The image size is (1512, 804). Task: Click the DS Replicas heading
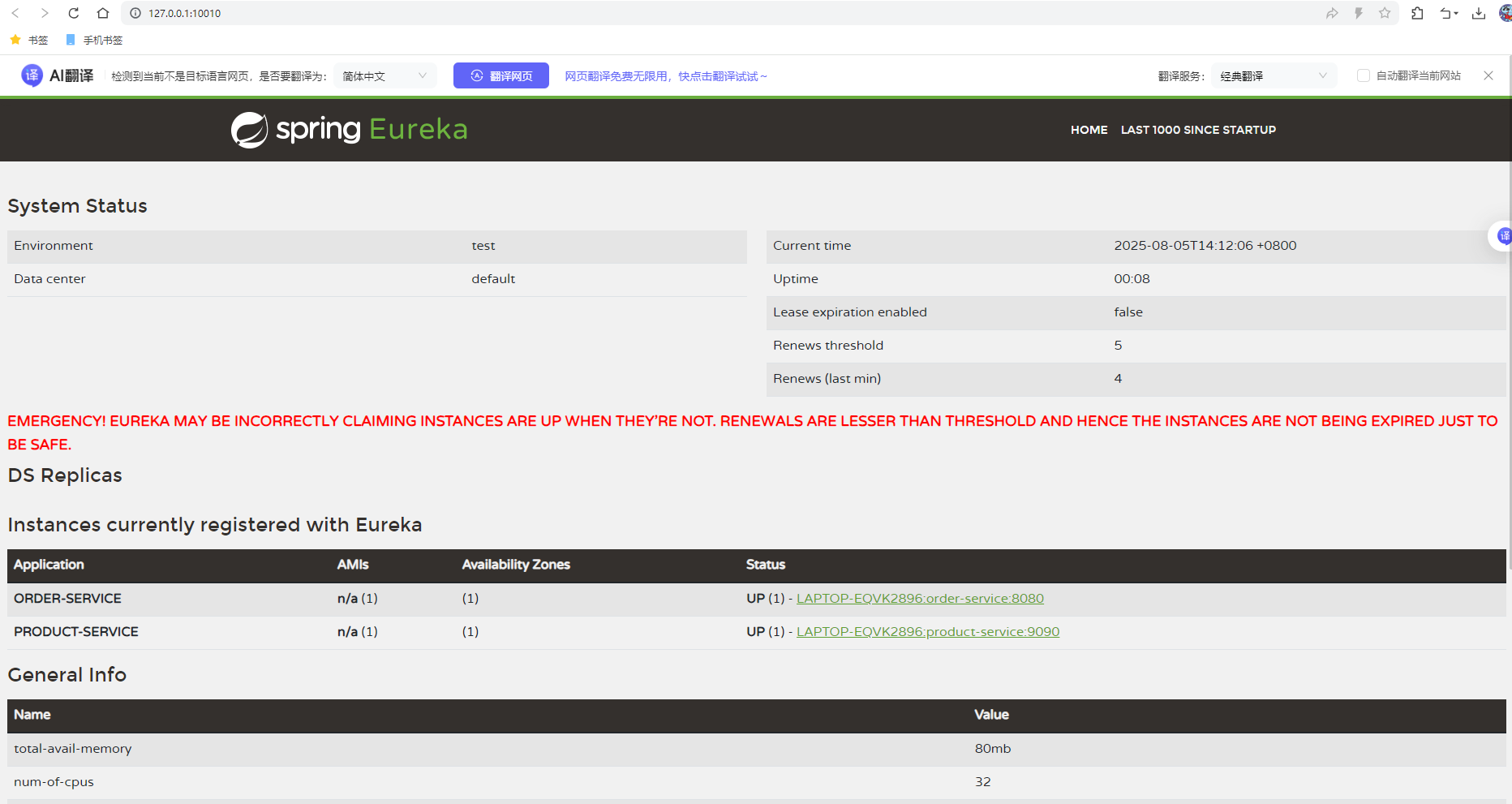coord(65,475)
